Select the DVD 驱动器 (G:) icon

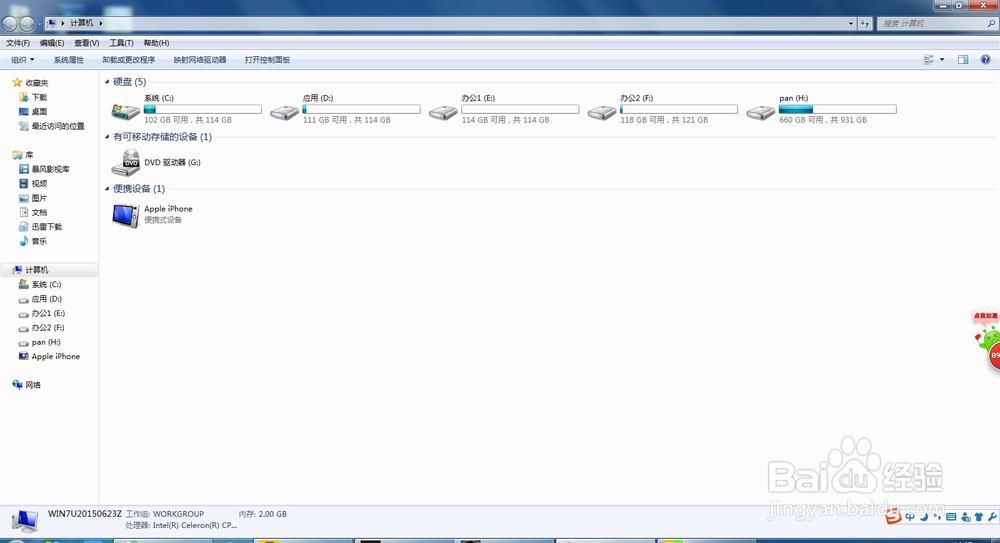(x=126, y=163)
